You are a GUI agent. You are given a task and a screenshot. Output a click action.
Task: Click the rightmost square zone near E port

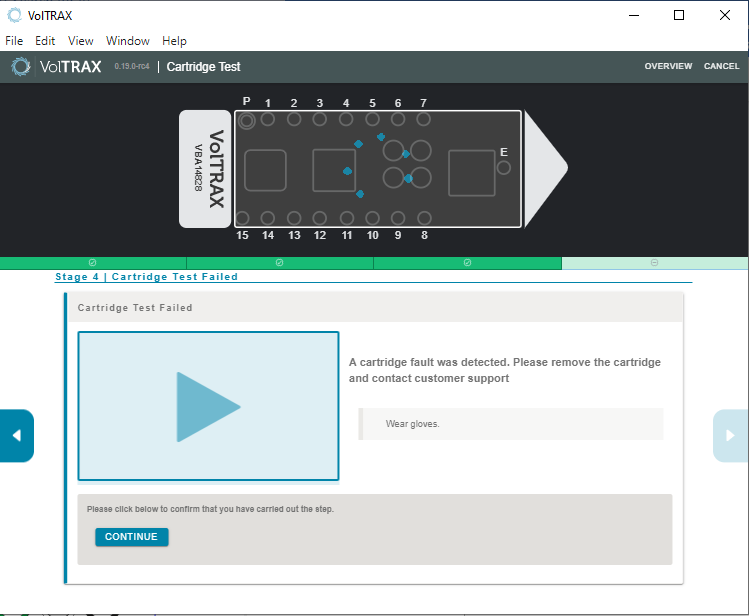click(471, 173)
